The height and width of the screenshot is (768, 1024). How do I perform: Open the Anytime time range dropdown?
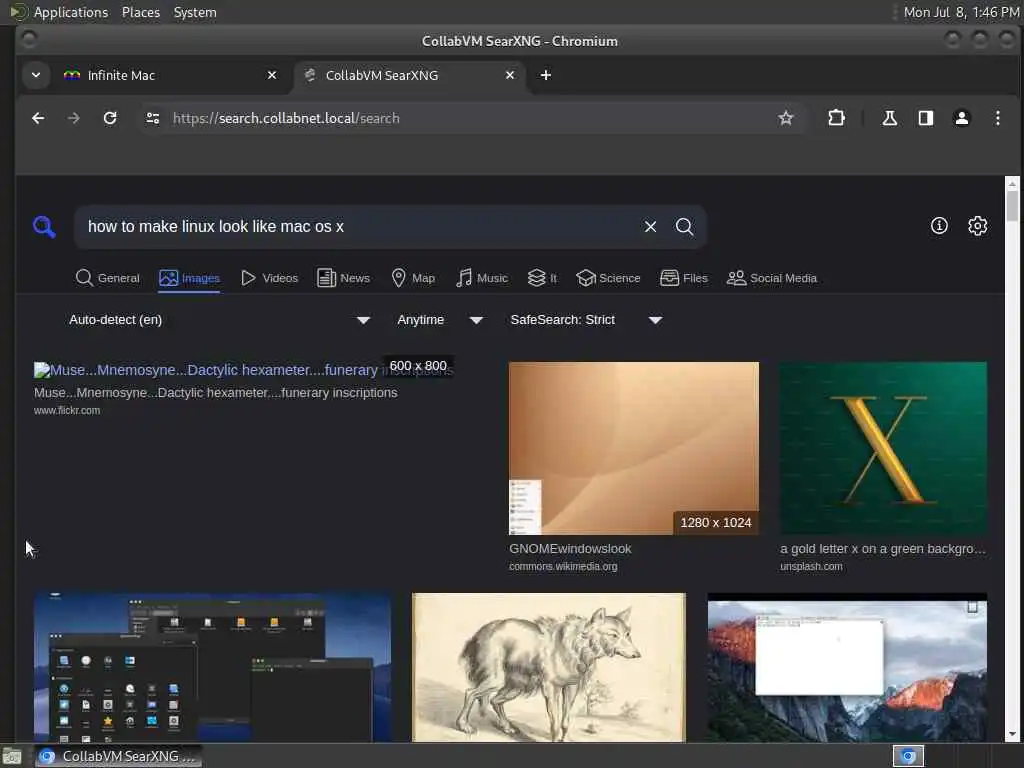[x=440, y=320]
